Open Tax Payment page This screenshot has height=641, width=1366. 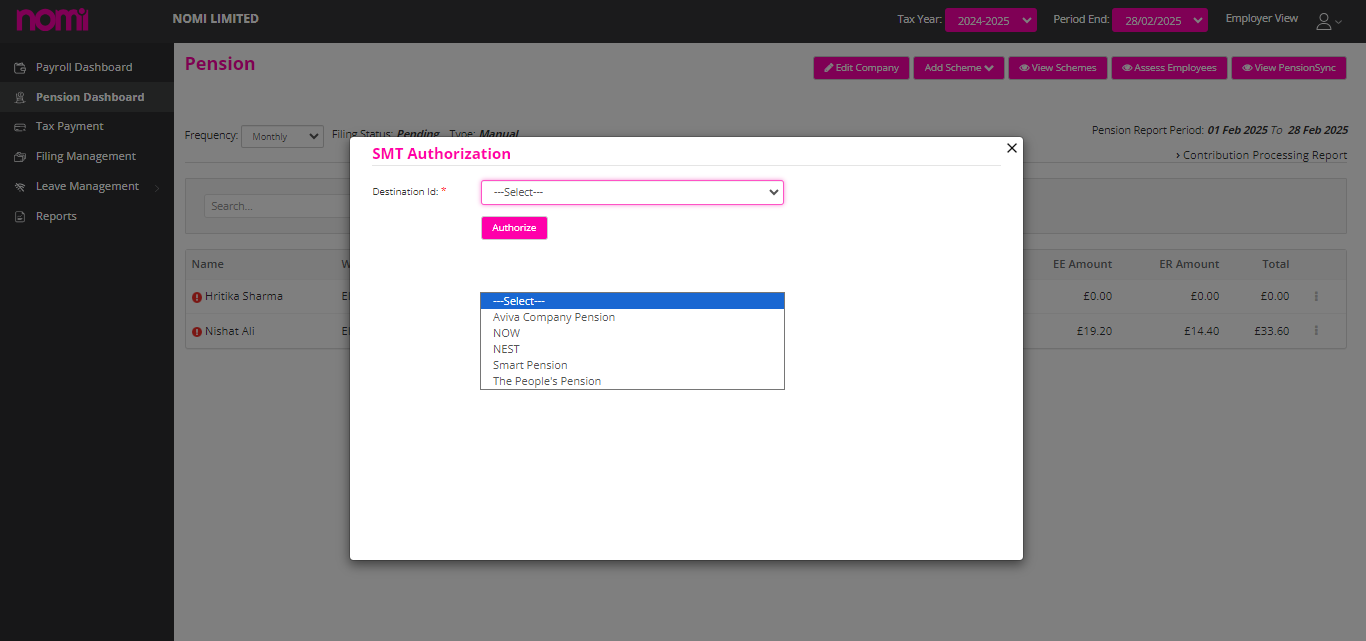(70, 127)
